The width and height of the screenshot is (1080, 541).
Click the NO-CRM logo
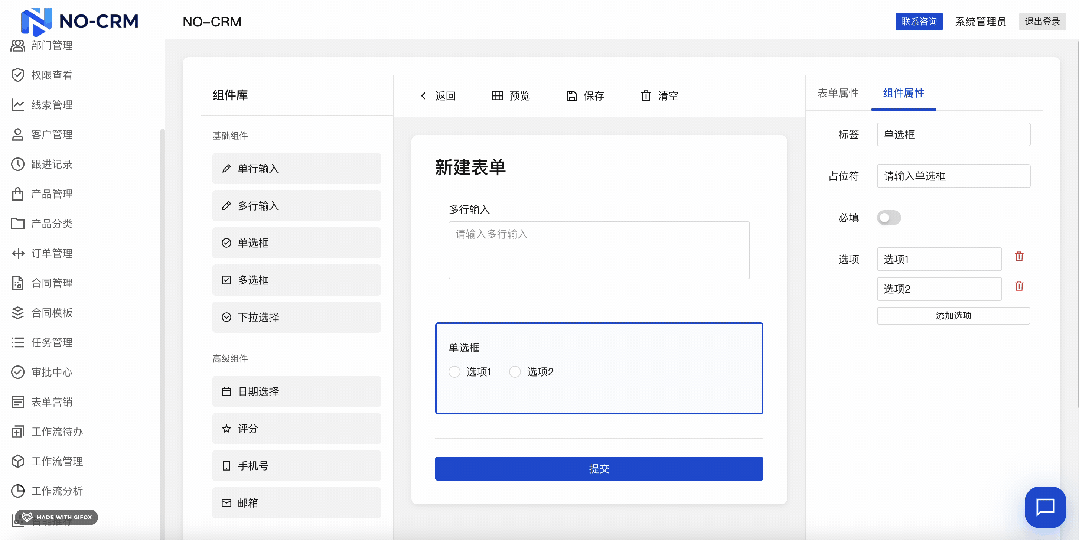pyautogui.click(x=80, y=21)
